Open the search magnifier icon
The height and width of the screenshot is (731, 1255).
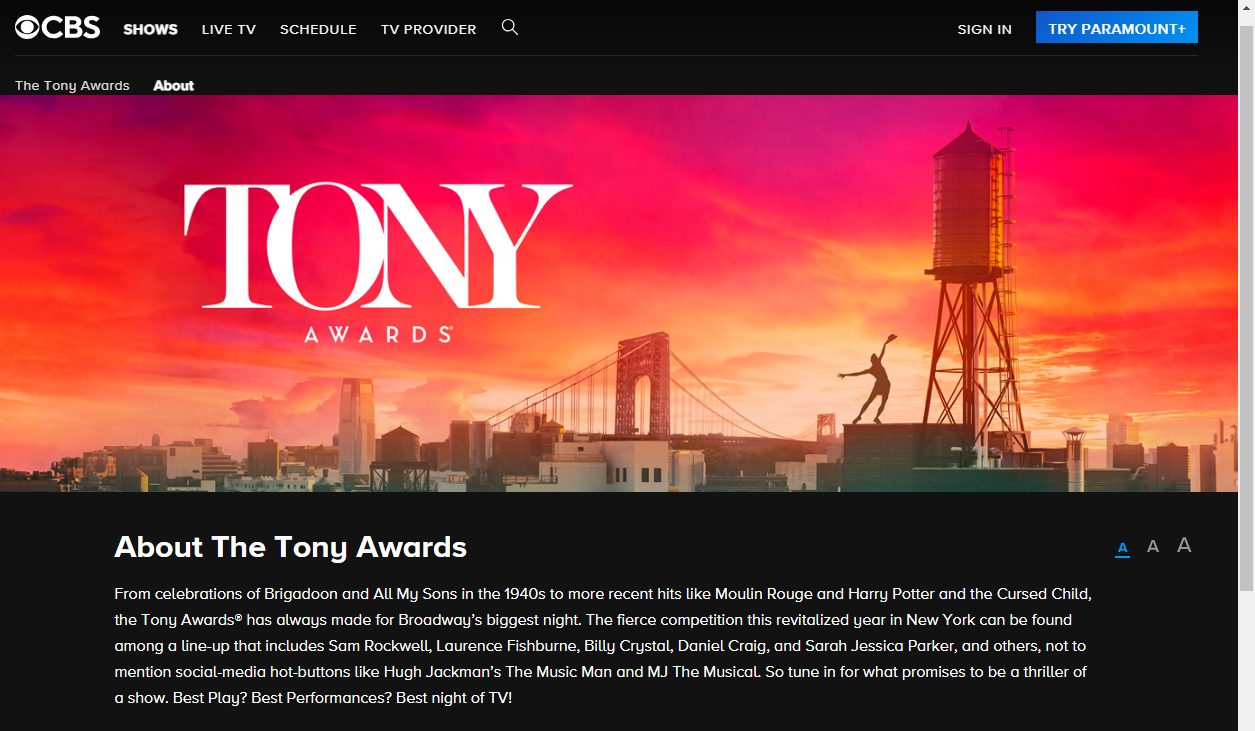click(x=510, y=27)
